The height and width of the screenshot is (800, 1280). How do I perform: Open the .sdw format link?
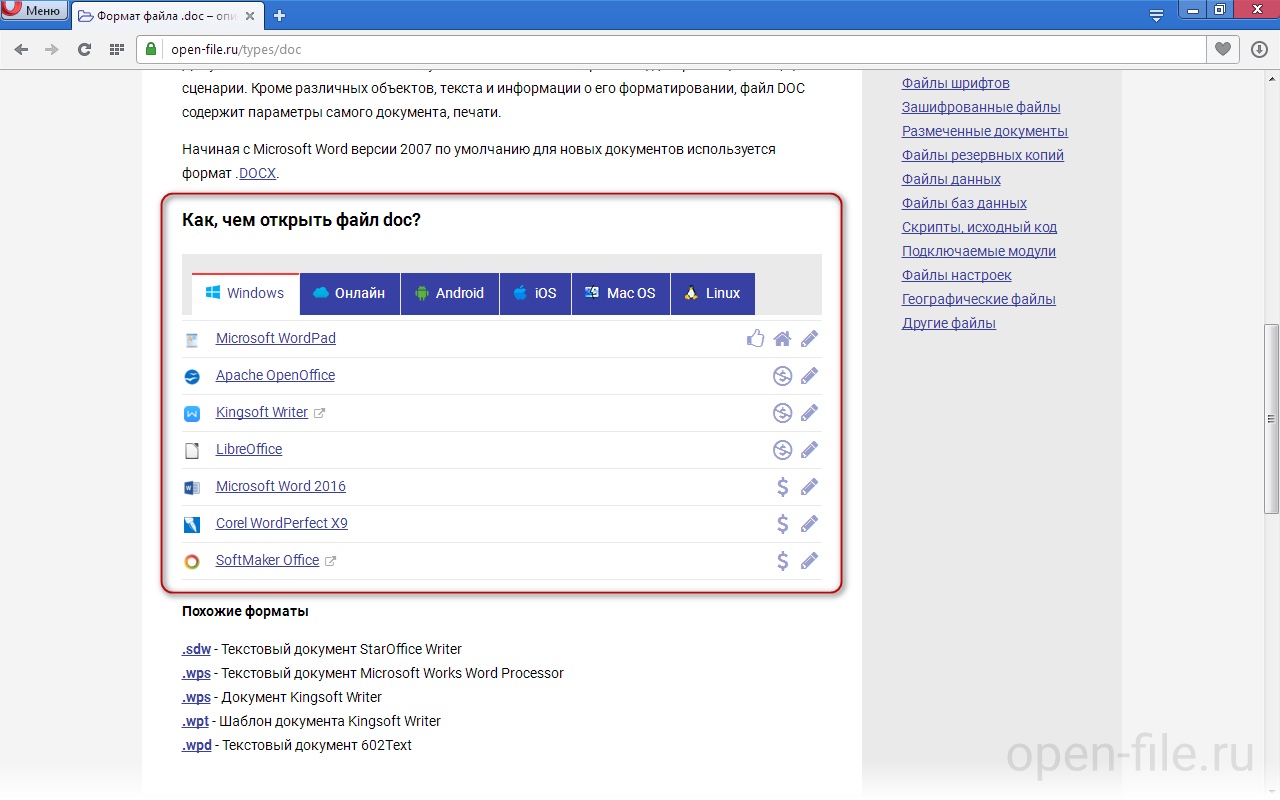(x=197, y=649)
